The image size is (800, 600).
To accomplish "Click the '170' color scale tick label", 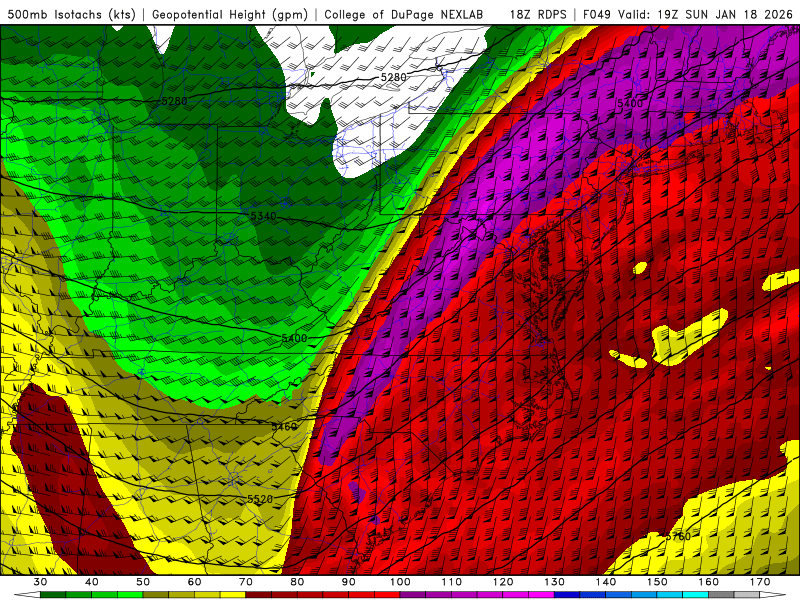I will coord(761,582).
